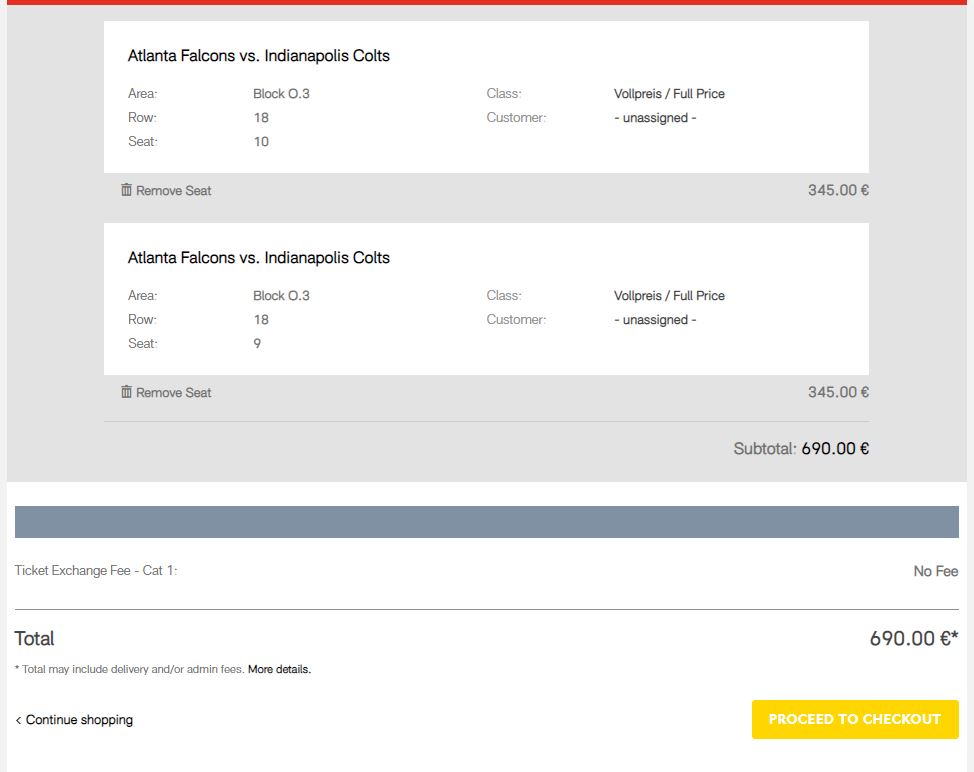This screenshot has height=772, width=974.
Task: Click unassigned customer for seat 9
Action: [x=655, y=320]
